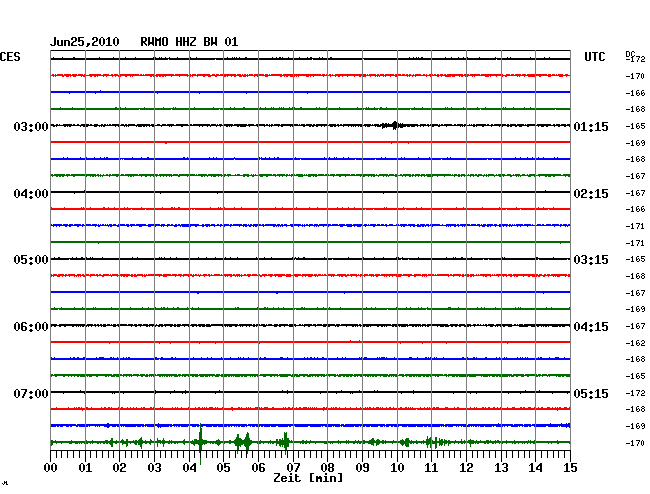Select minute axis tick label 10
This screenshot has width=650, height=494.
(397, 468)
